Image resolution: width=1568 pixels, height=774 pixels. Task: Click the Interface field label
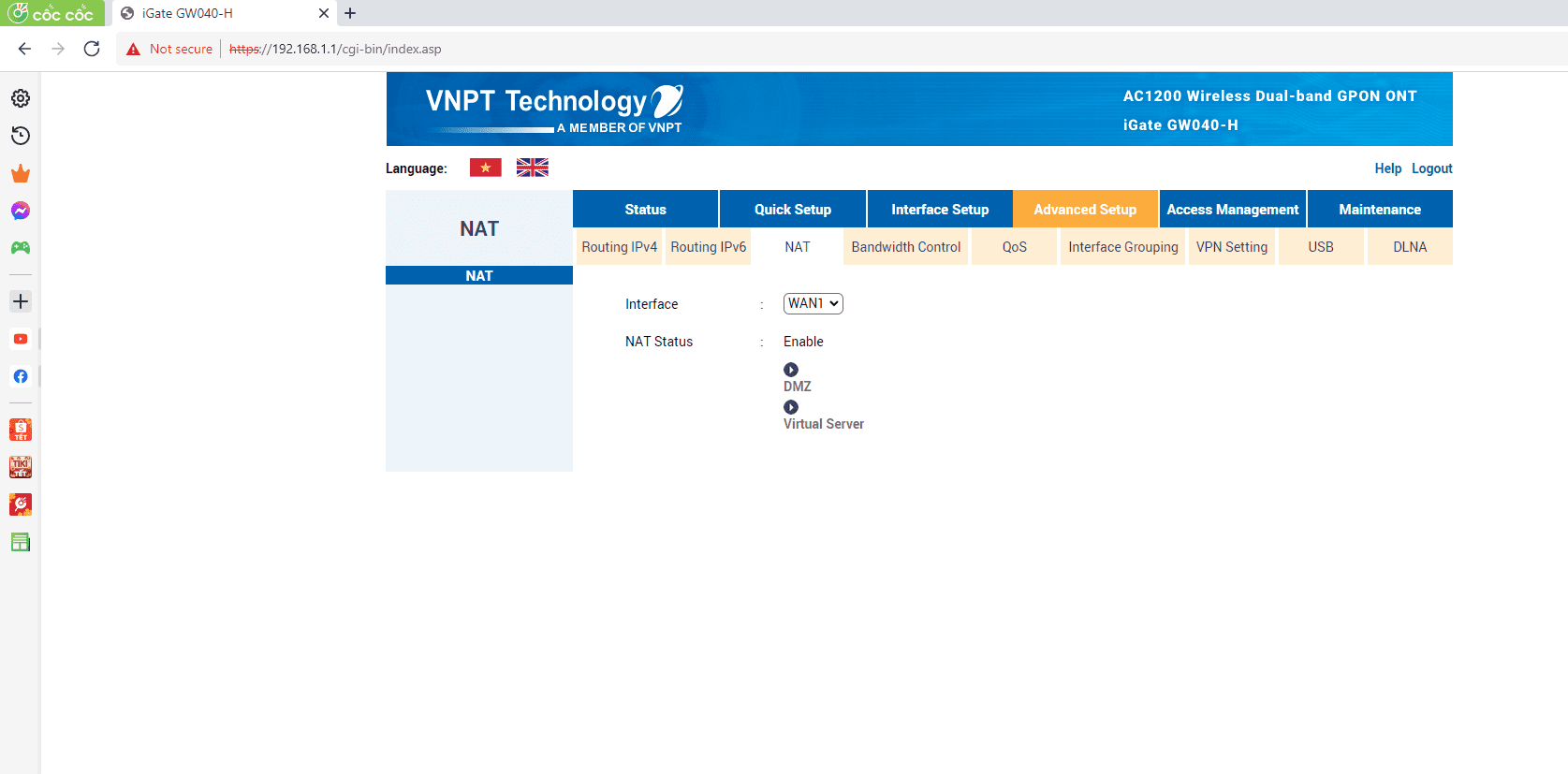652,304
